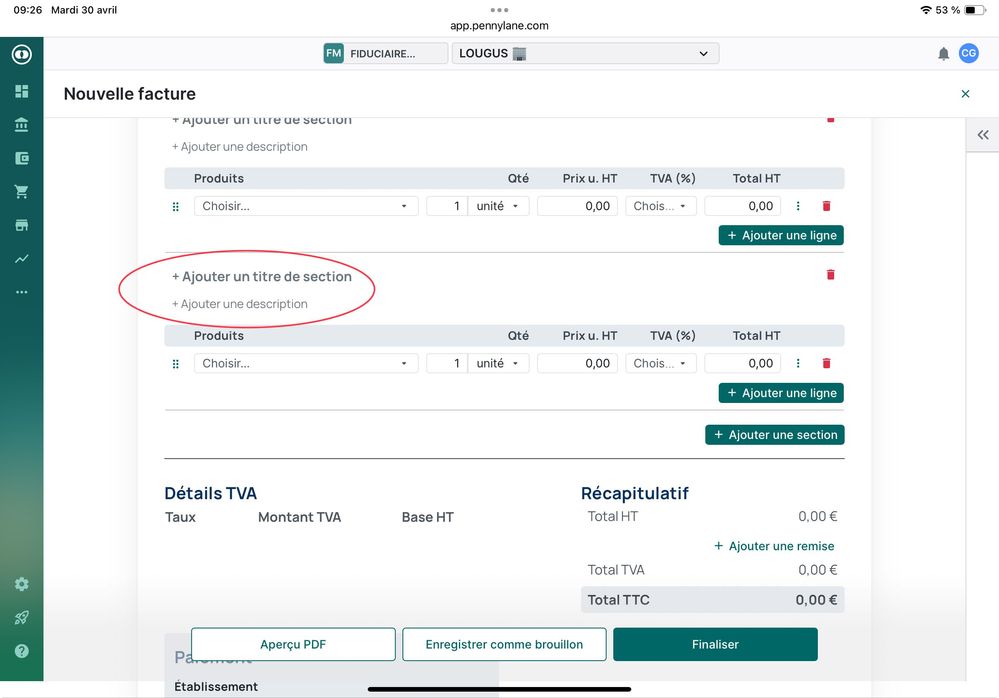Open the settings gear in sidebar
This screenshot has height=698, width=999.
tap(21, 584)
